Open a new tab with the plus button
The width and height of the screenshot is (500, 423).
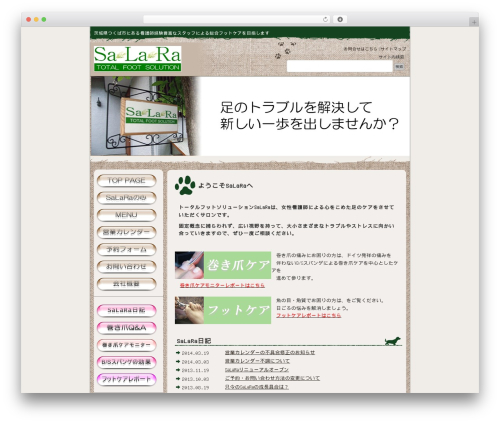[474, 22]
